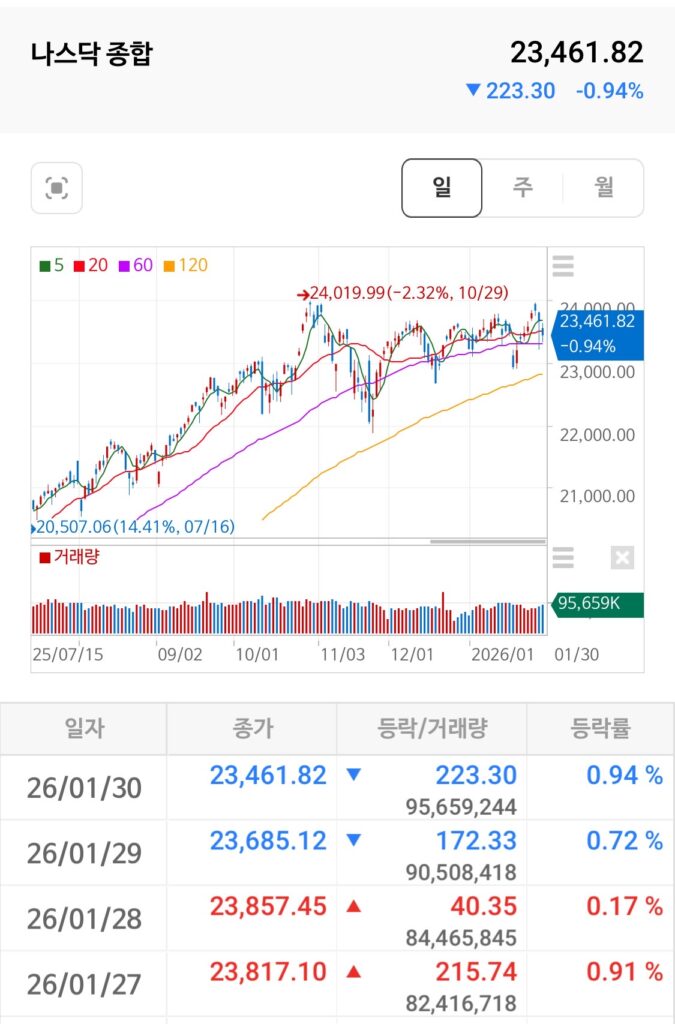Tap the 등락률 column header
This screenshot has width=675, height=1024.
click(x=600, y=727)
